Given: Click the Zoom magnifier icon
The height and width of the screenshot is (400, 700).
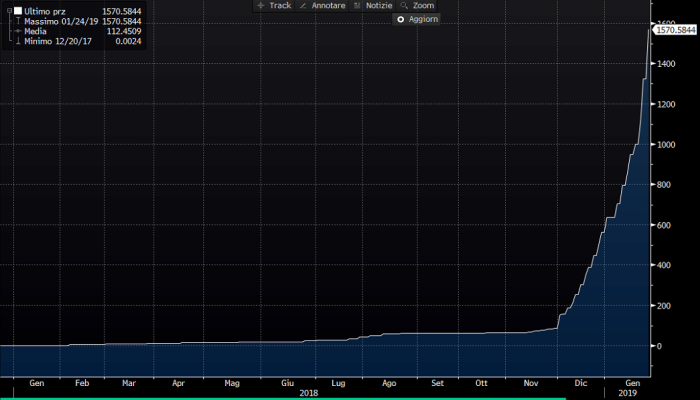Looking at the screenshot, I should [x=404, y=6].
